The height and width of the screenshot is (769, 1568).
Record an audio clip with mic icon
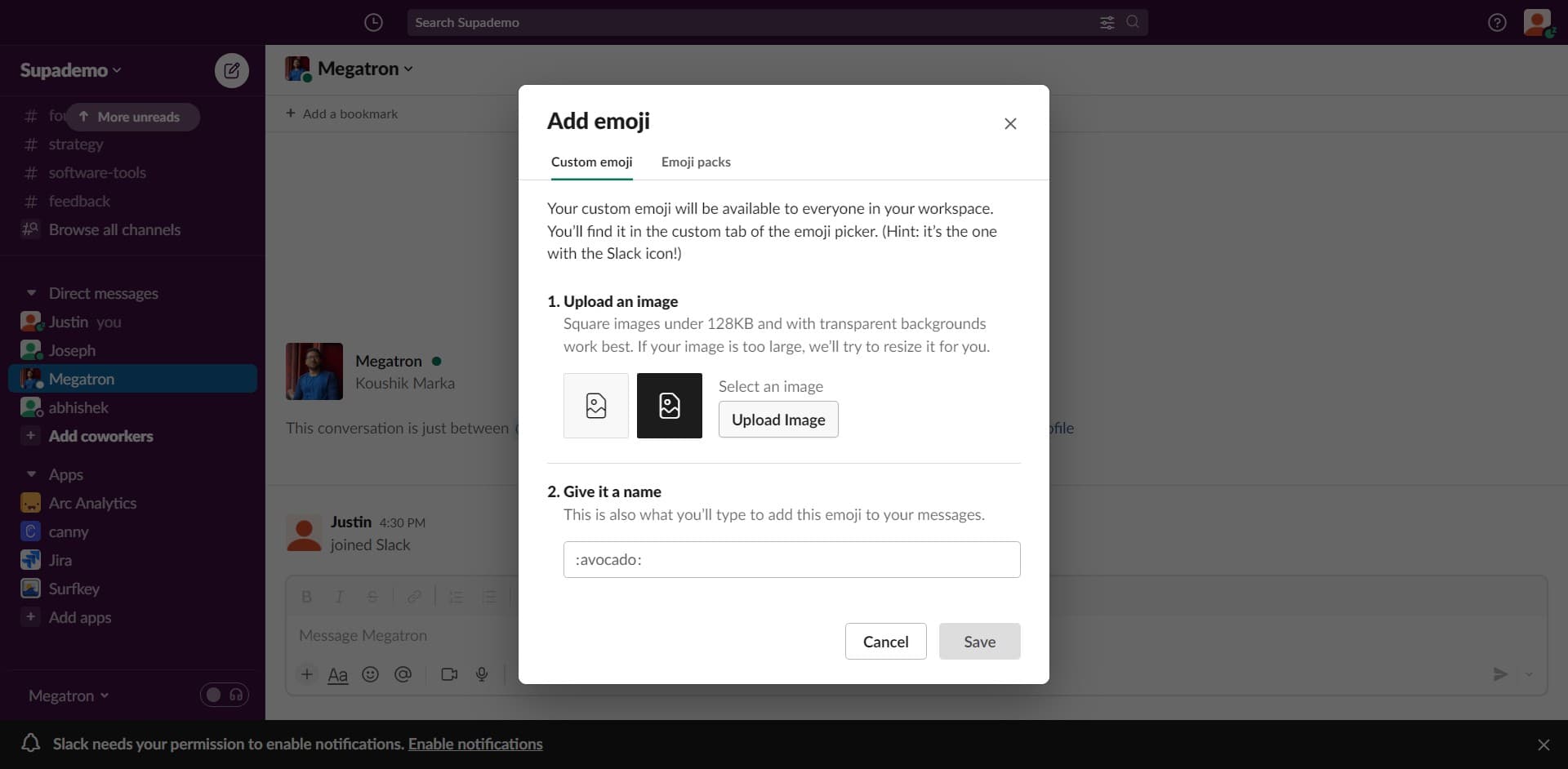(x=482, y=675)
